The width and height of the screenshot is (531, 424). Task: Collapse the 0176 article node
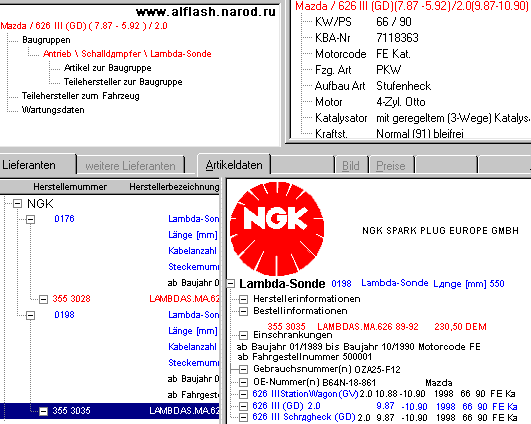[30, 219]
